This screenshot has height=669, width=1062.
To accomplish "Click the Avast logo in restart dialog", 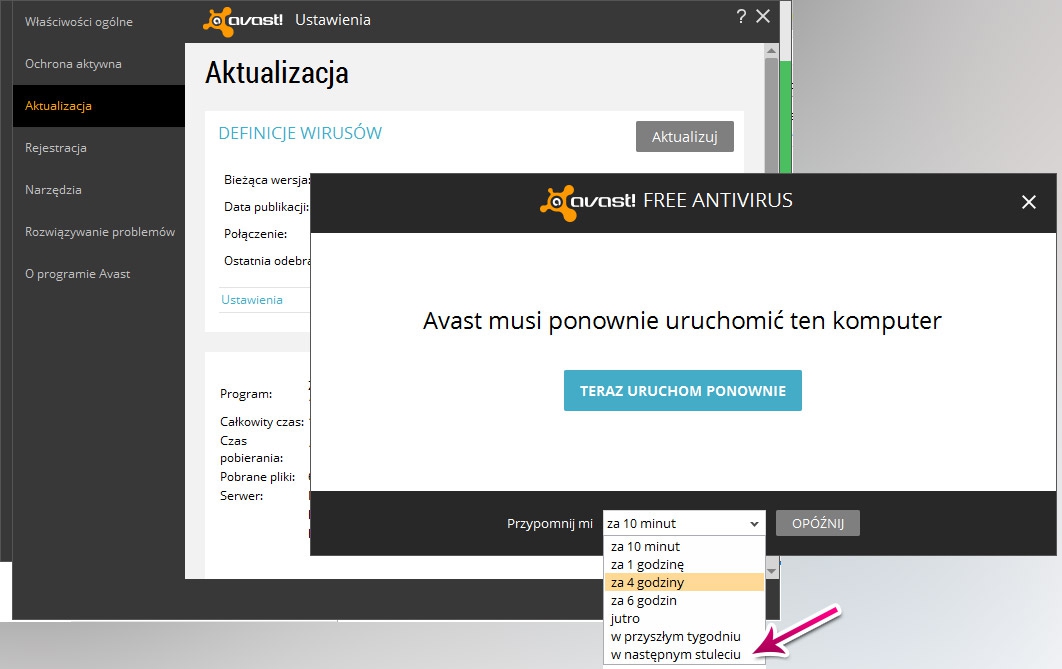I will point(587,201).
